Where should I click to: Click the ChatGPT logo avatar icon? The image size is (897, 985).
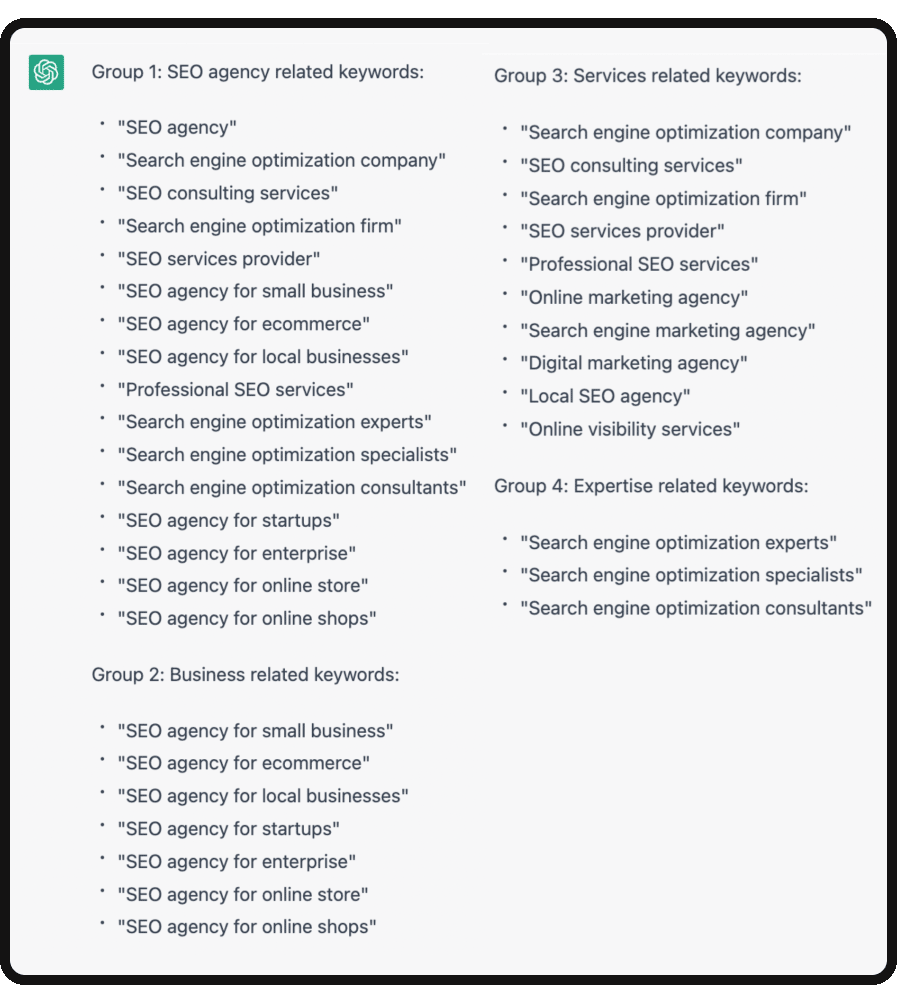pyautogui.click(x=46, y=72)
